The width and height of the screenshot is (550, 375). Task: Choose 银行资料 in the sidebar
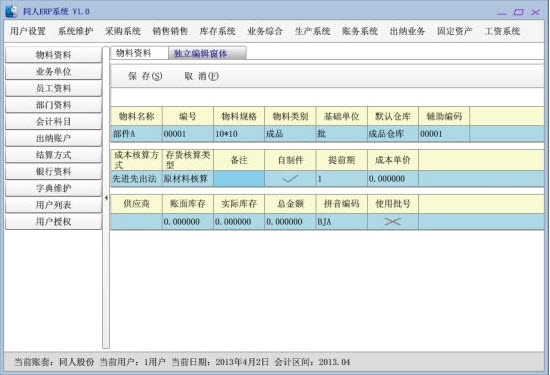pos(53,172)
